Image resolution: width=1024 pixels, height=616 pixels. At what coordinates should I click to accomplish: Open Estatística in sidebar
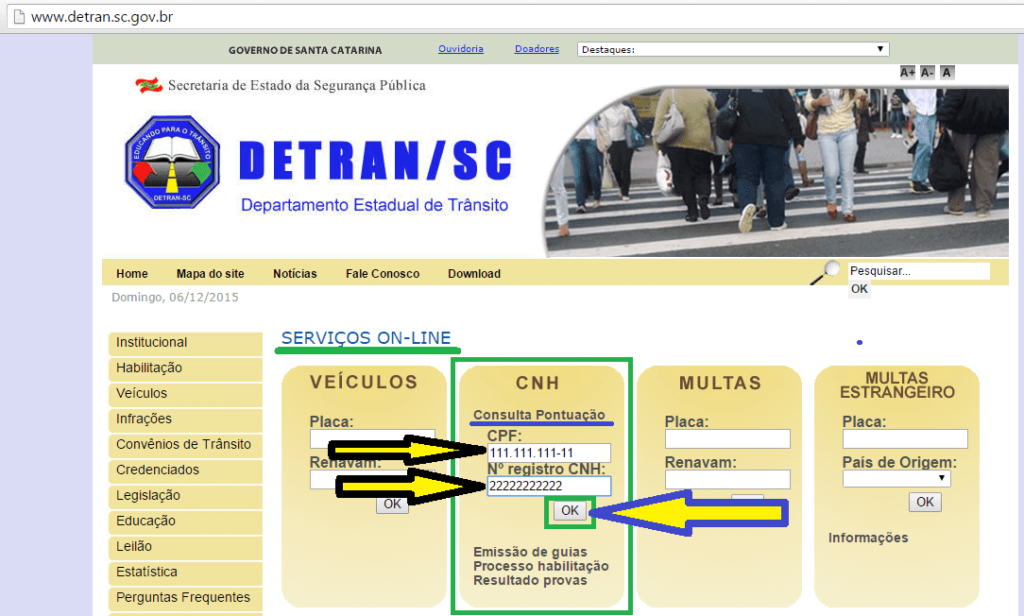coord(185,572)
